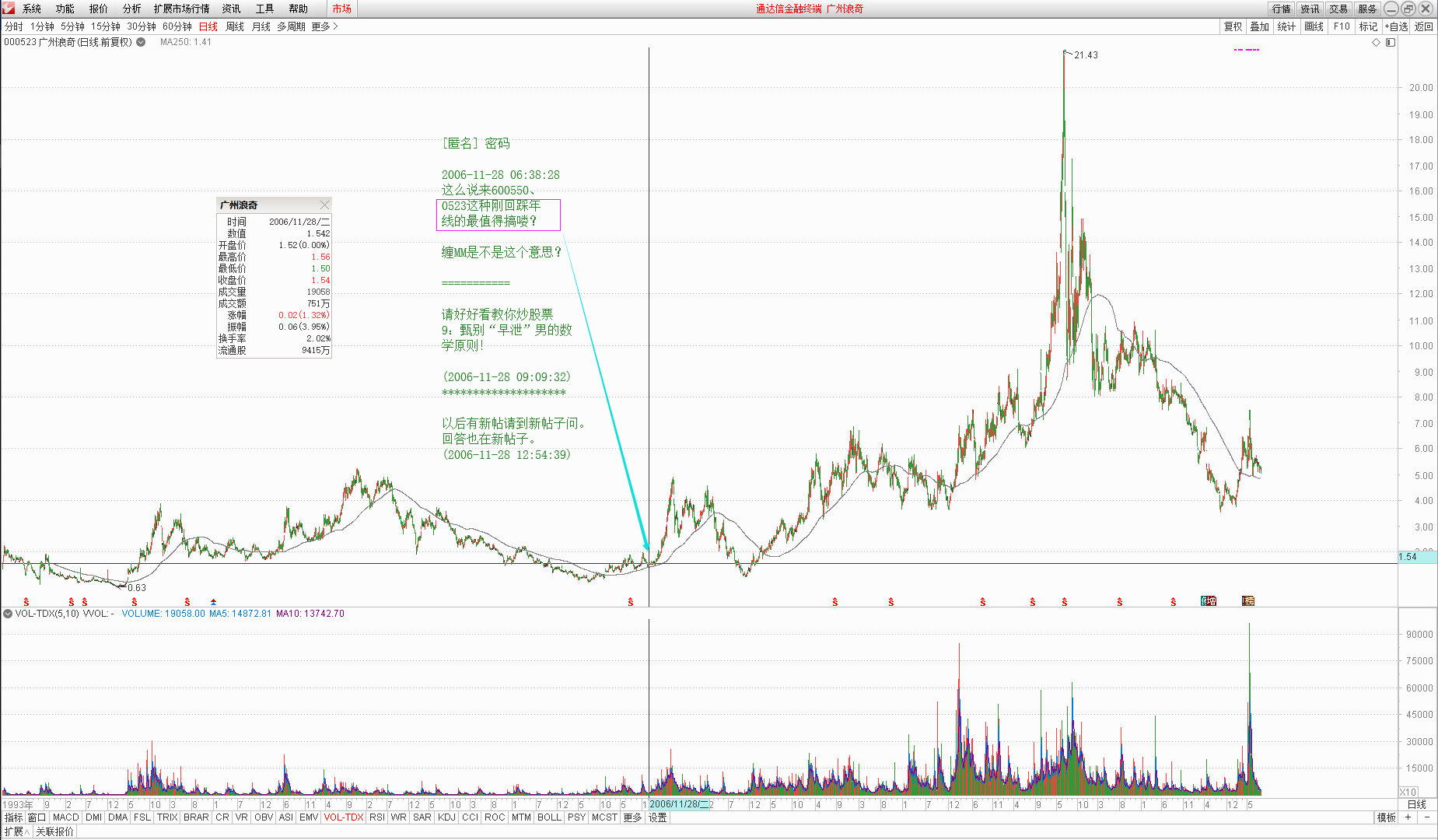
Task: Switch to the 周线 weekly chart period
Action: pyautogui.click(x=234, y=26)
